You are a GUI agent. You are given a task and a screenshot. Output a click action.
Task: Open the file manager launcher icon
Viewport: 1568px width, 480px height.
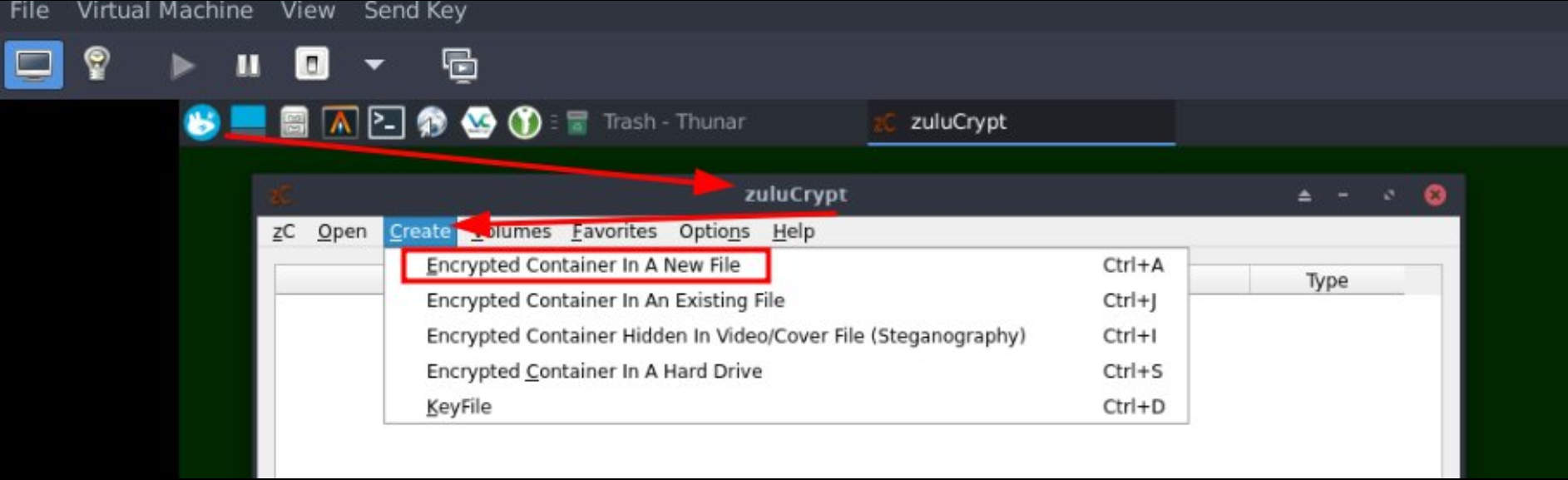tap(294, 122)
